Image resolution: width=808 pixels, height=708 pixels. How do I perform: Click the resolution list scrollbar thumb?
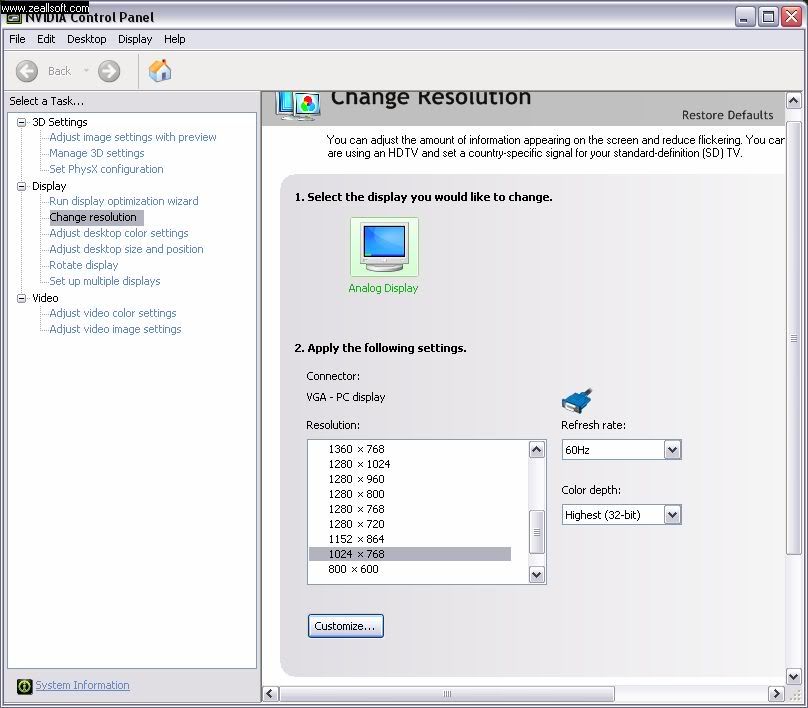tap(536, 532)
